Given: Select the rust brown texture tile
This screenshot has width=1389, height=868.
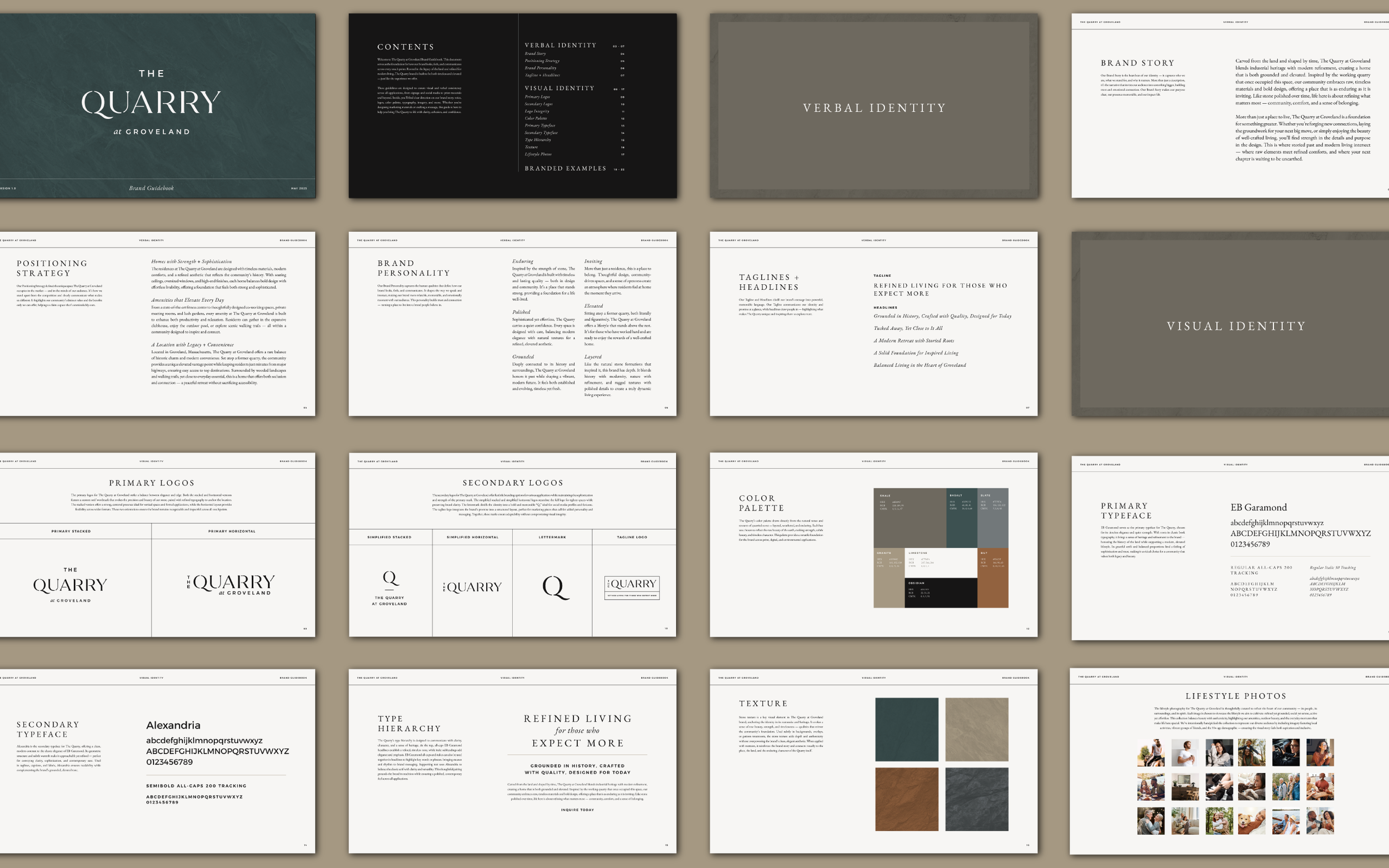Looking at the screenshot, I should point(906,799).
